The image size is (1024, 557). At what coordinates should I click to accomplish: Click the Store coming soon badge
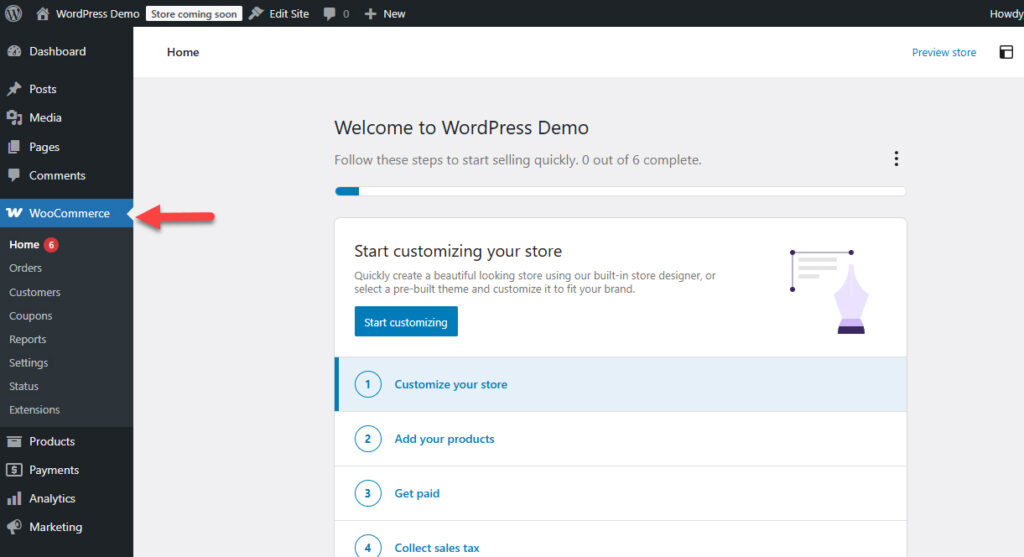click(194, 14)
